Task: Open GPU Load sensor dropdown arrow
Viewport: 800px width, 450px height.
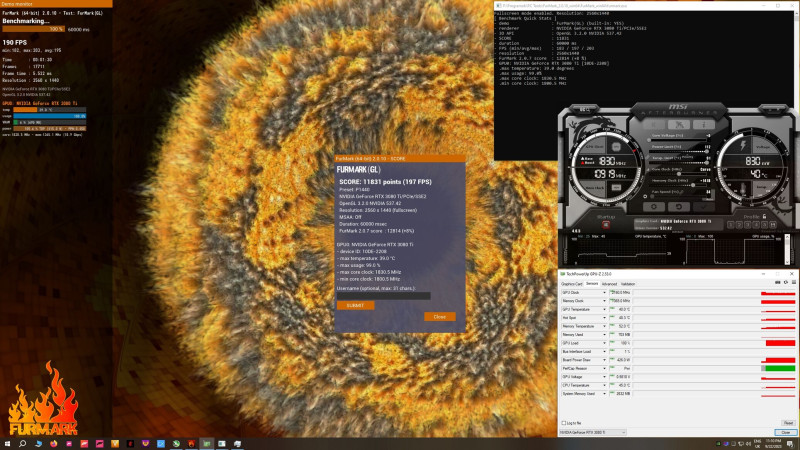Action: tap(605, 343)
